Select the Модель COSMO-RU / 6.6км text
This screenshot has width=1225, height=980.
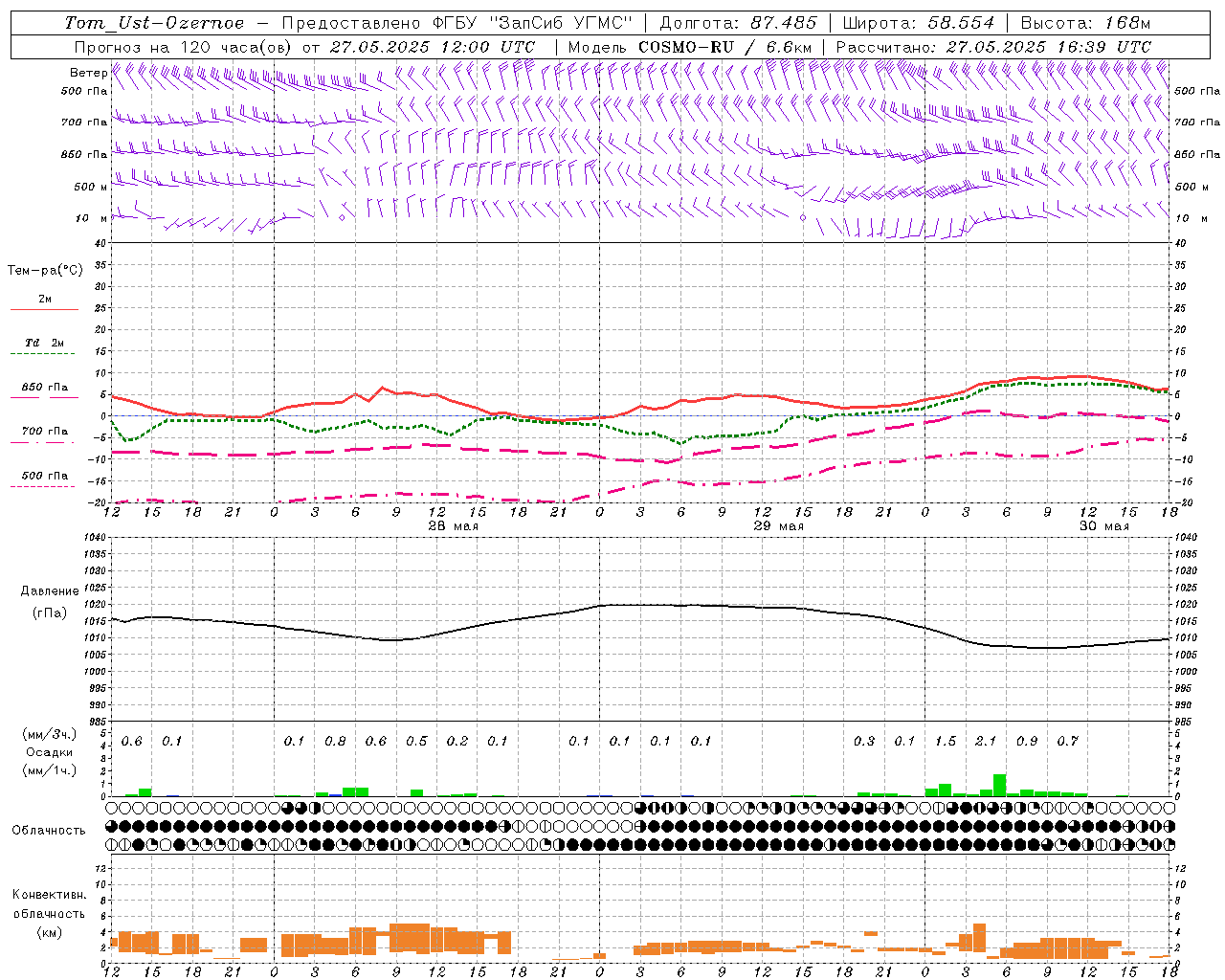coord(690,46)
